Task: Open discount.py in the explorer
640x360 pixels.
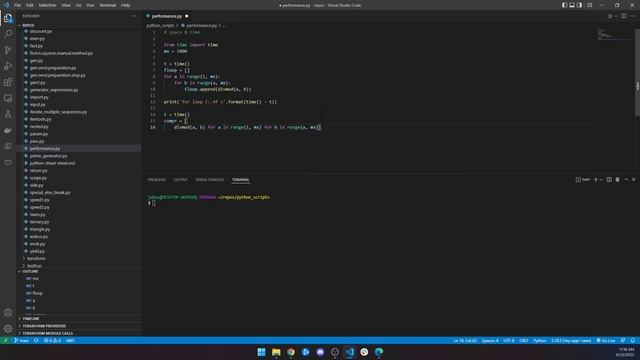Action: [x=40, y=31]
